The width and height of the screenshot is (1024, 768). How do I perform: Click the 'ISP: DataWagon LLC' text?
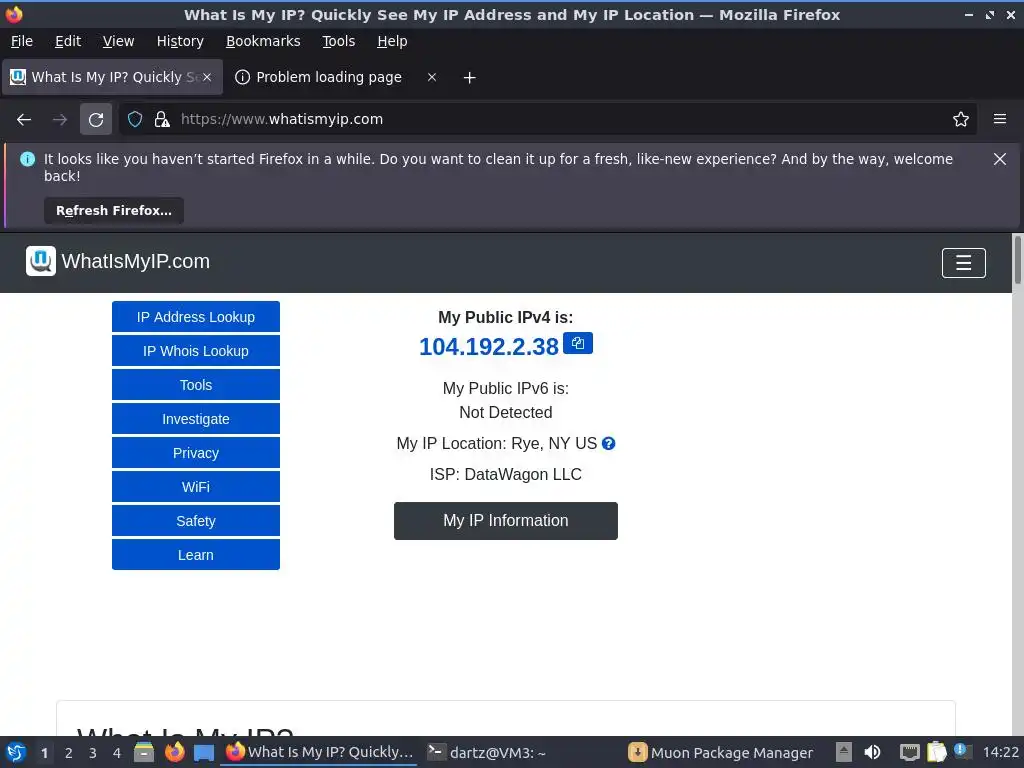click(505, 475)
